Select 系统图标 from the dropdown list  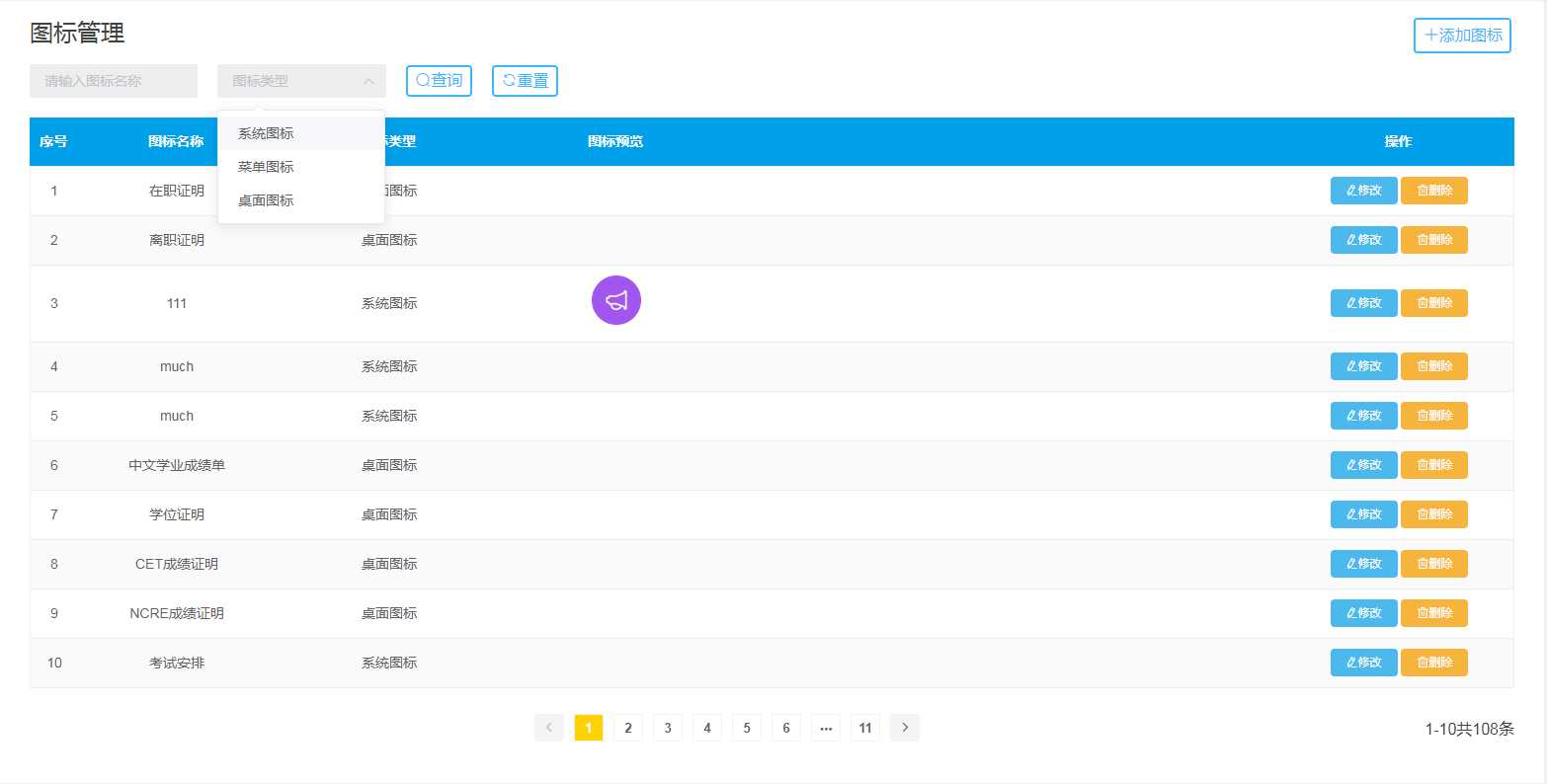pos(301,133)
